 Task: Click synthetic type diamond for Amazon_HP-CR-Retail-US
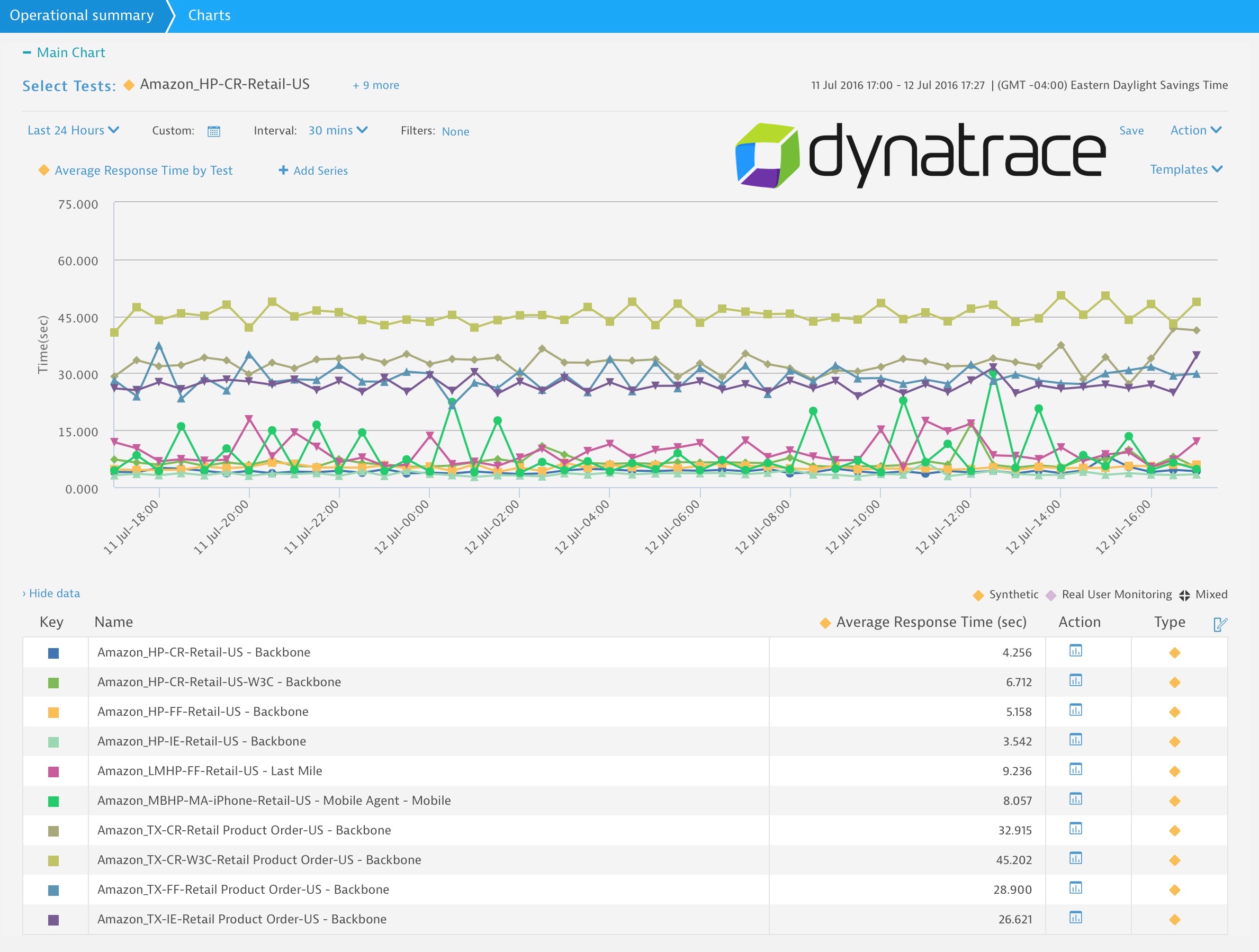coord(1174,652)
